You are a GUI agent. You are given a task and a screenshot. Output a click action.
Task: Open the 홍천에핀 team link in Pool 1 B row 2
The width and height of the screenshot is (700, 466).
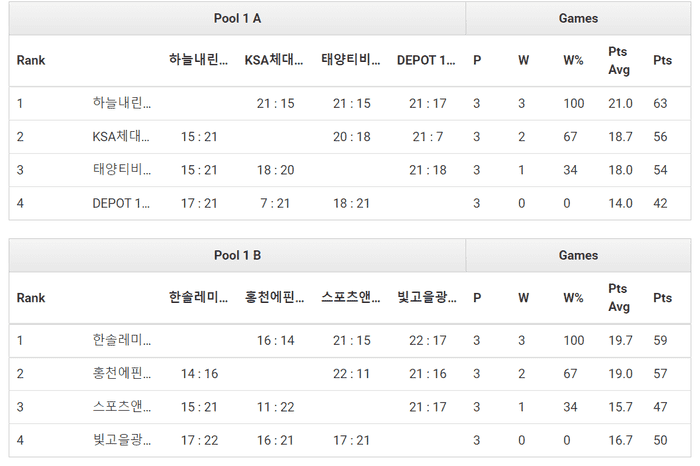121,374
